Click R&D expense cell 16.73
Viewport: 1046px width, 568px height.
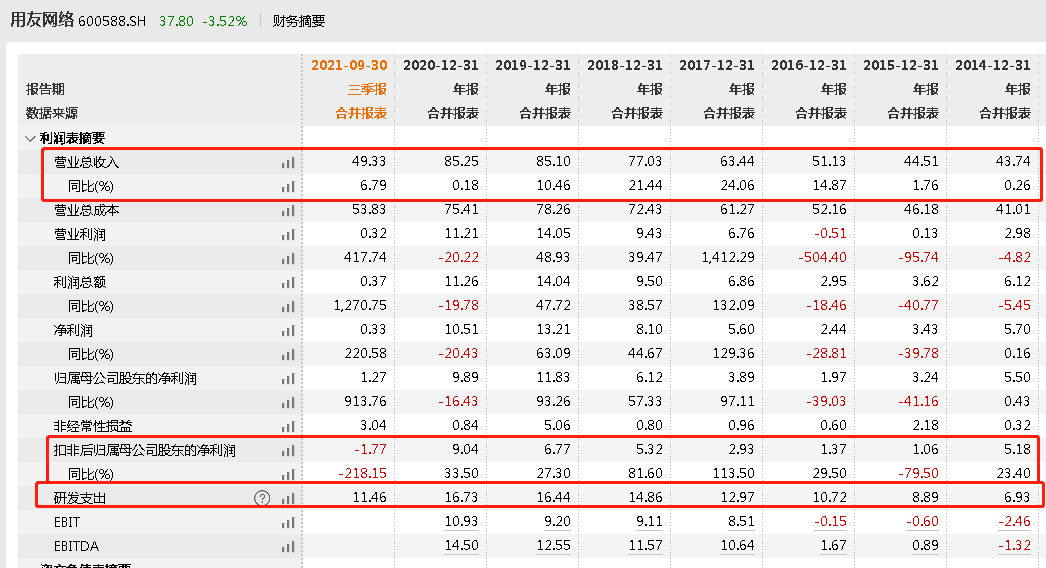point(462,497)
